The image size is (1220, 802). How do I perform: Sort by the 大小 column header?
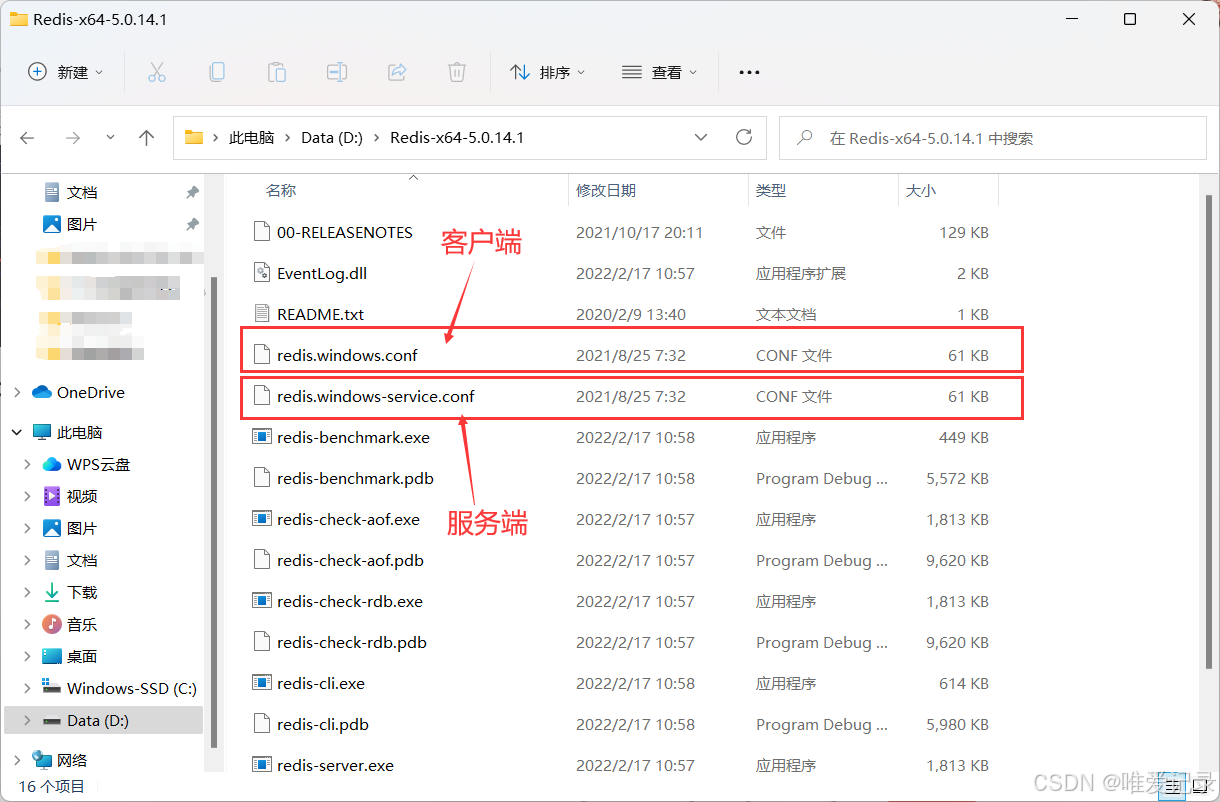point(921,190)
